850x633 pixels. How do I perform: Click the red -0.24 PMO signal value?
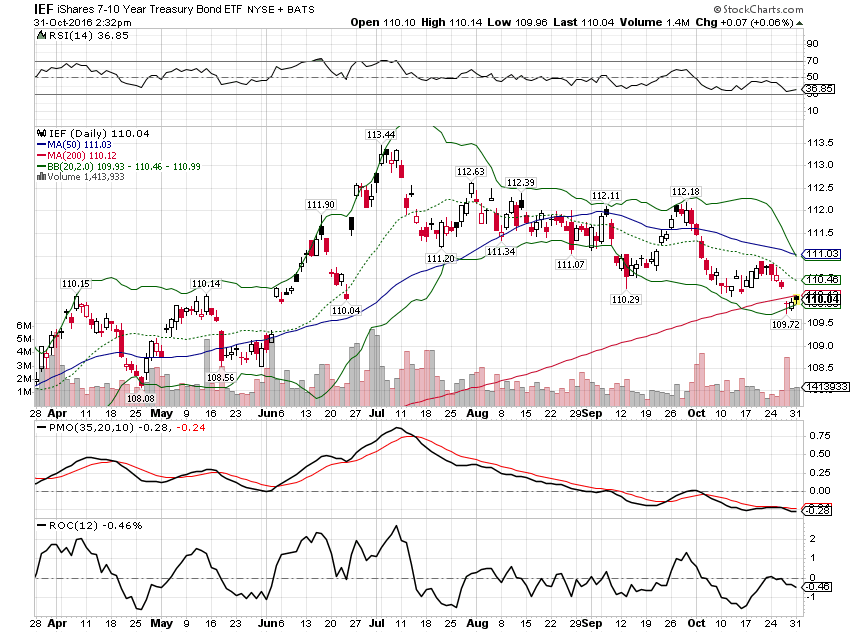(191, 428)
